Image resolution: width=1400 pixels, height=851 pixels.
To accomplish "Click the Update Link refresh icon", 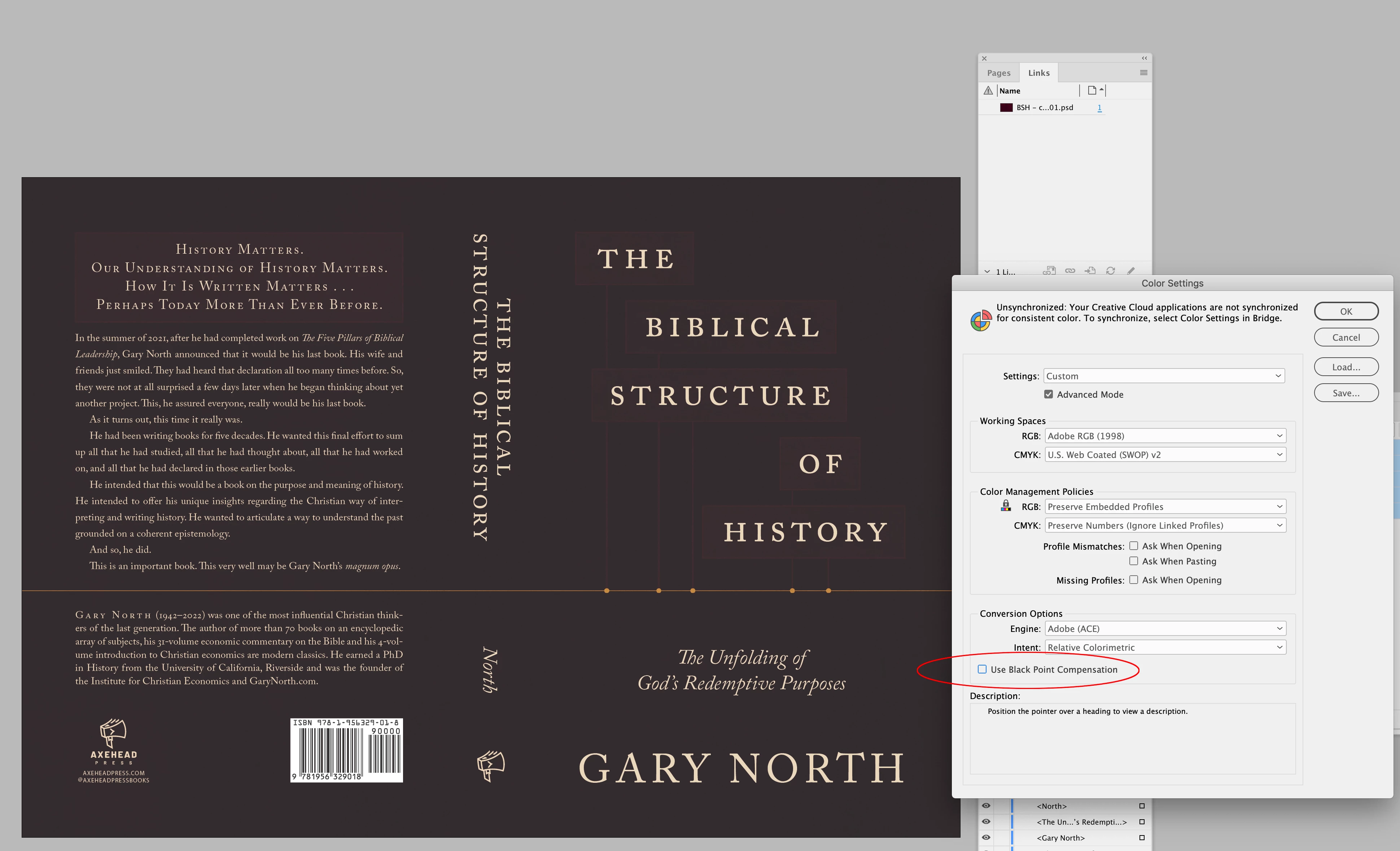I will tap(1110, 271).
